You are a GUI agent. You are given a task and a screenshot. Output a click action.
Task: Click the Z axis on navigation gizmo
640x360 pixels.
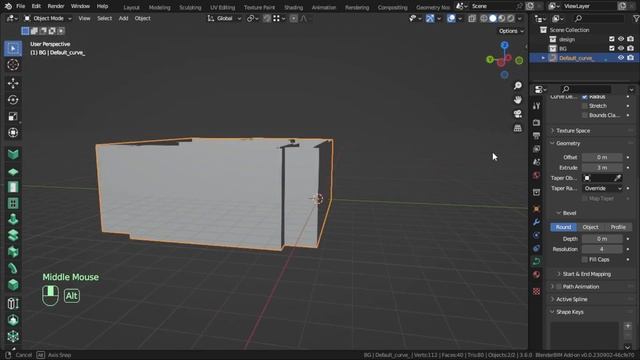click(504, 45)
